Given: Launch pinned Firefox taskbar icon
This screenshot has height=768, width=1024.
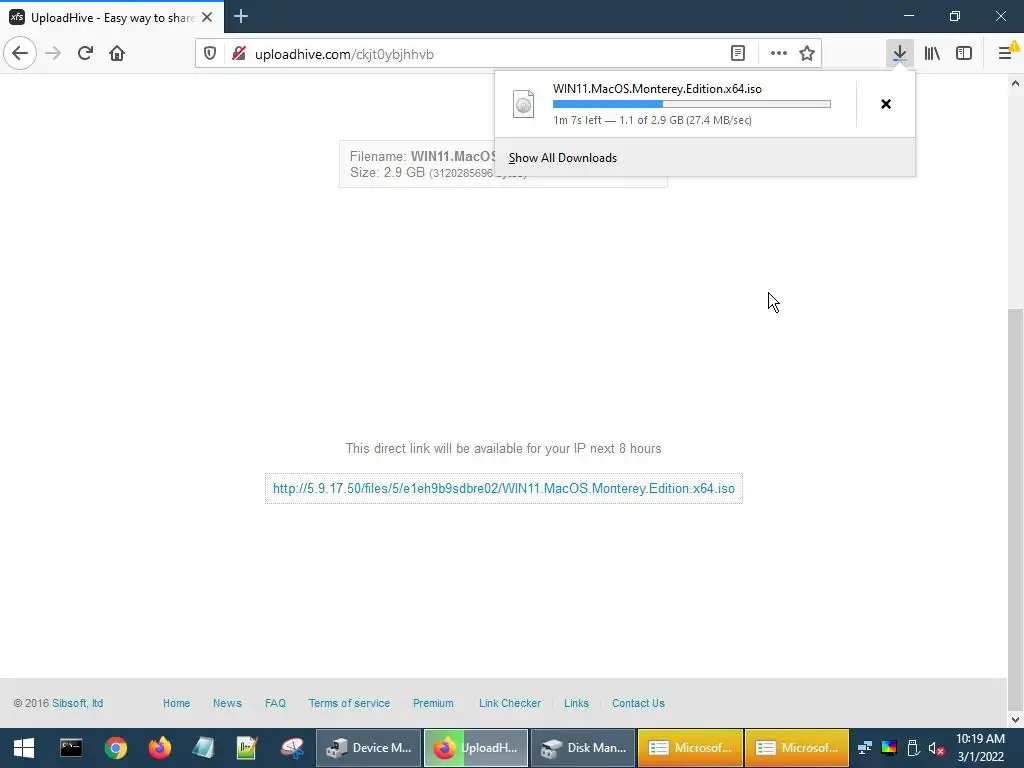Looking at the screenshot, I should (x=159, y=748).
